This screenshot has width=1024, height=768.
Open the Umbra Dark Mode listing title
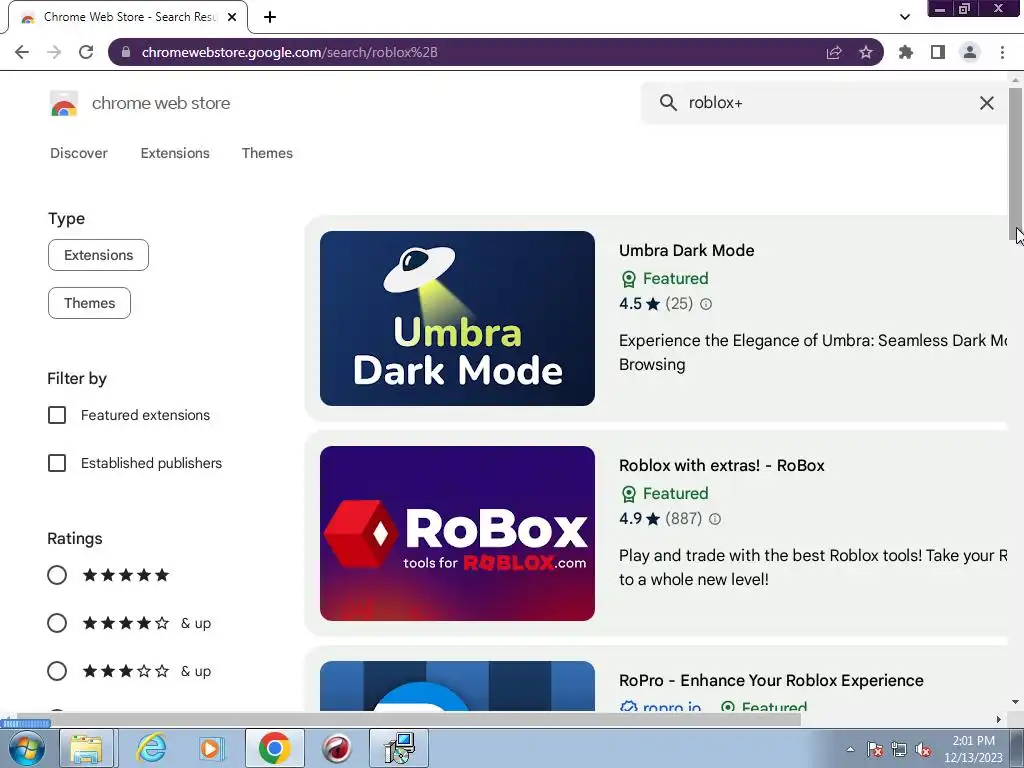(x=686, y=251)
